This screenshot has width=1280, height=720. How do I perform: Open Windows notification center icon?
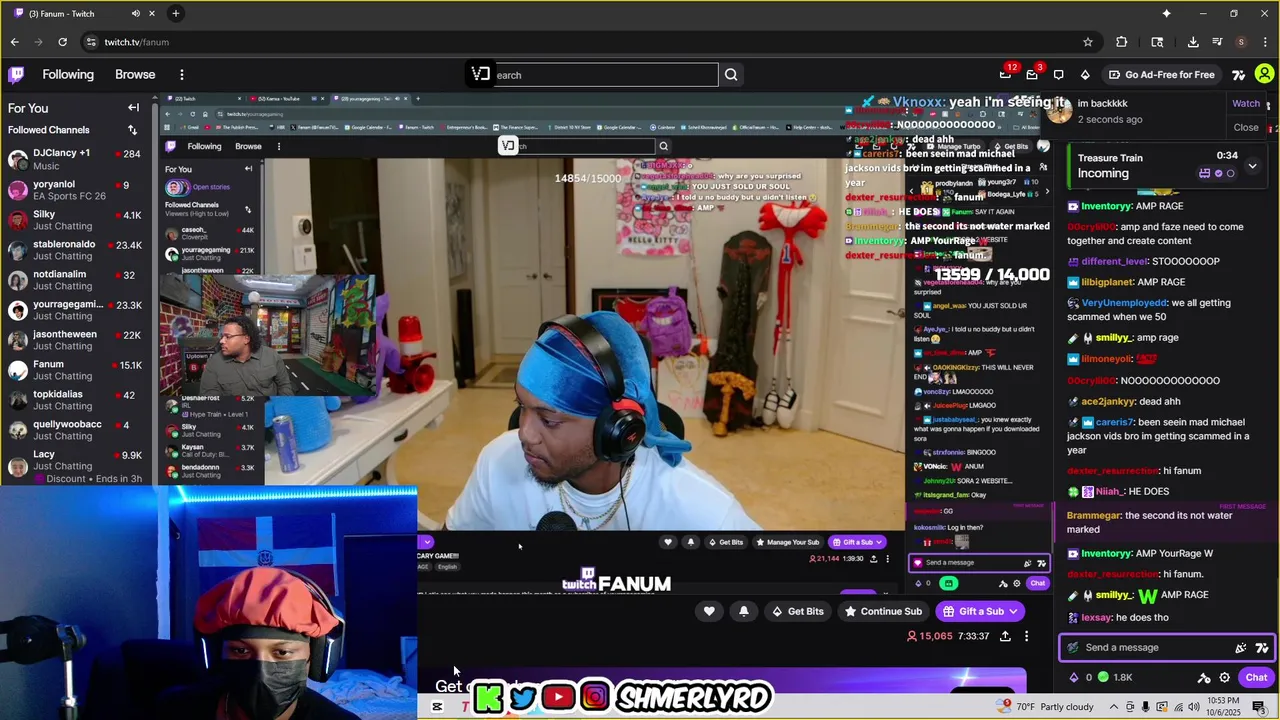(x=1258, y=707)
